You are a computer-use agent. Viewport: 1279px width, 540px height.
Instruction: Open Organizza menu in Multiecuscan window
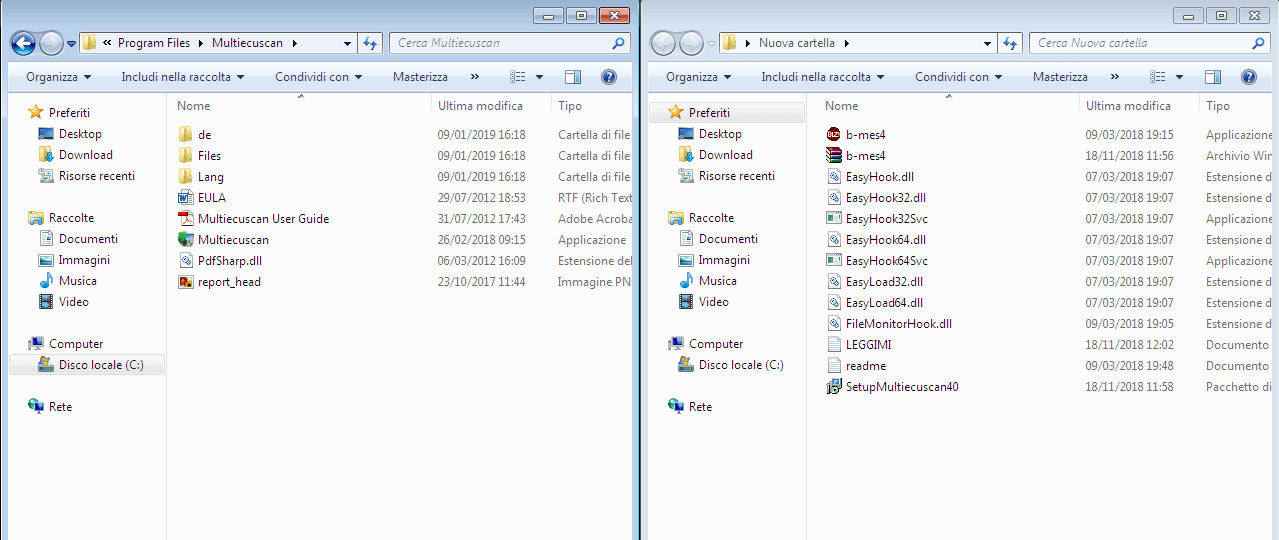(59, 77)
